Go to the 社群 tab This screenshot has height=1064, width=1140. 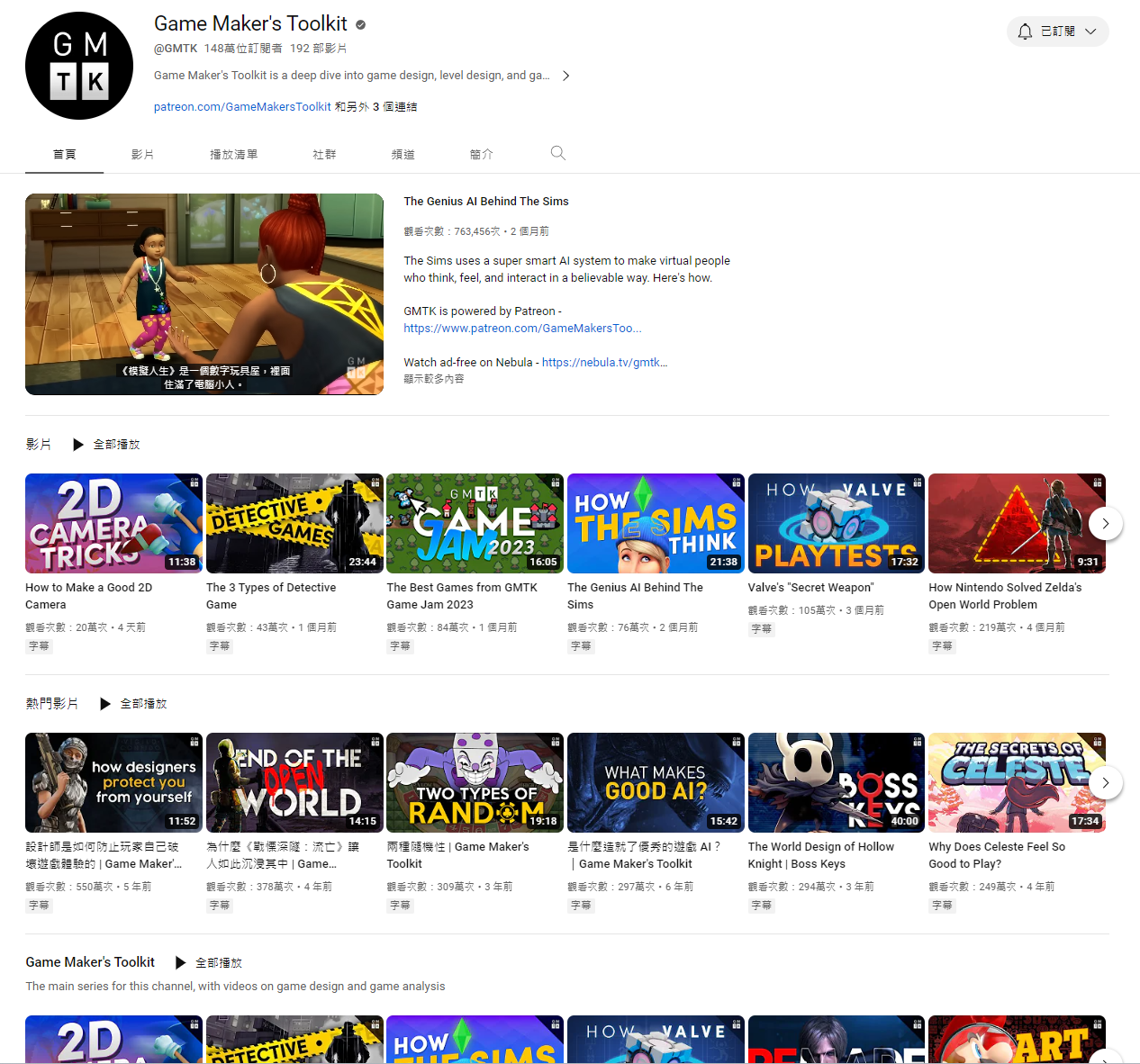(324, 154)
